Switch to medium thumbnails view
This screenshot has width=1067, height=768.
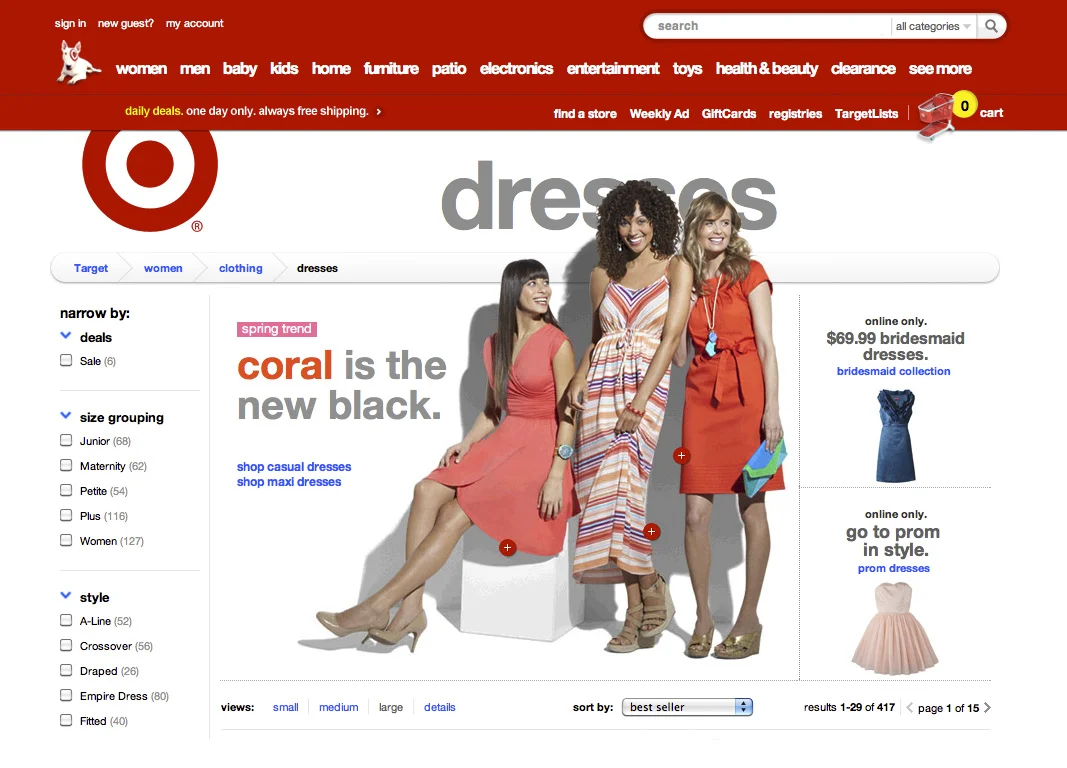point(339,707)
